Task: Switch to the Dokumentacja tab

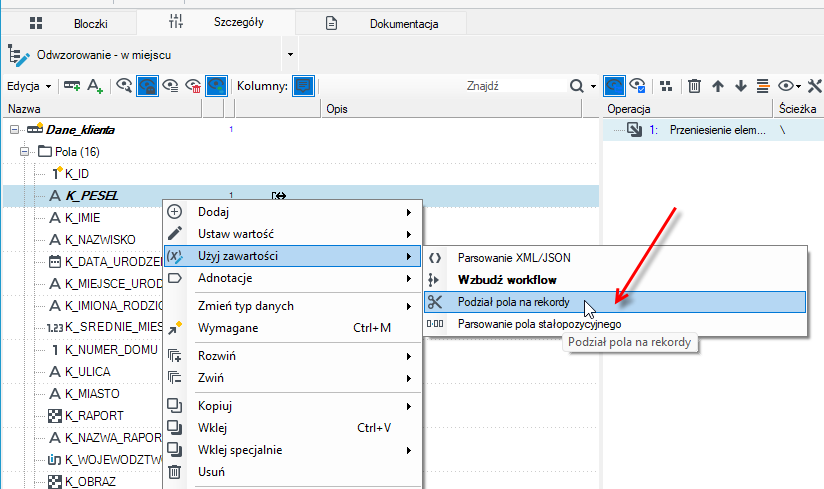Action: [382, 24]
